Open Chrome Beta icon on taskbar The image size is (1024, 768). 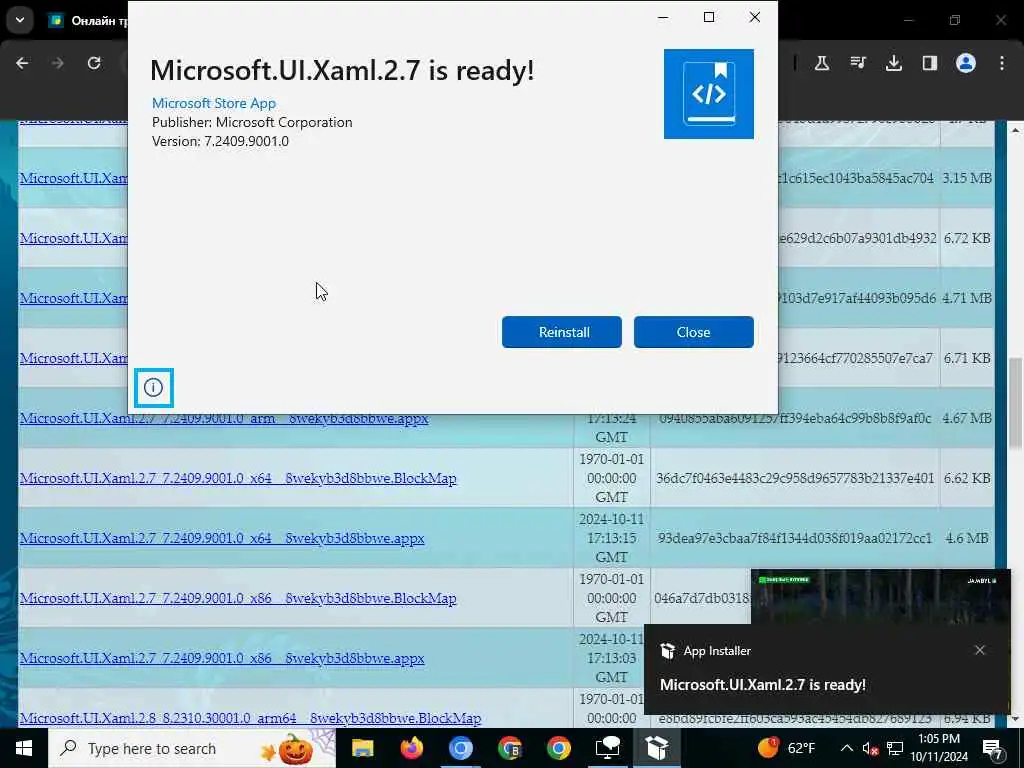[x=509, y=748]
